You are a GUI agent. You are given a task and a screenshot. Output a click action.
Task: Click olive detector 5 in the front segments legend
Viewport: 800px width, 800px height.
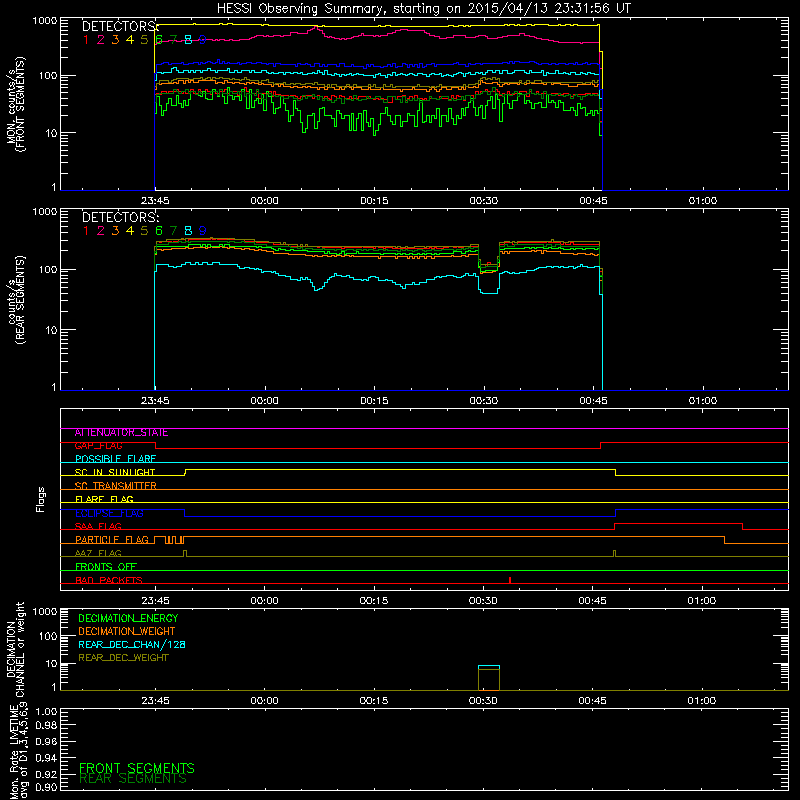point(144,39)
